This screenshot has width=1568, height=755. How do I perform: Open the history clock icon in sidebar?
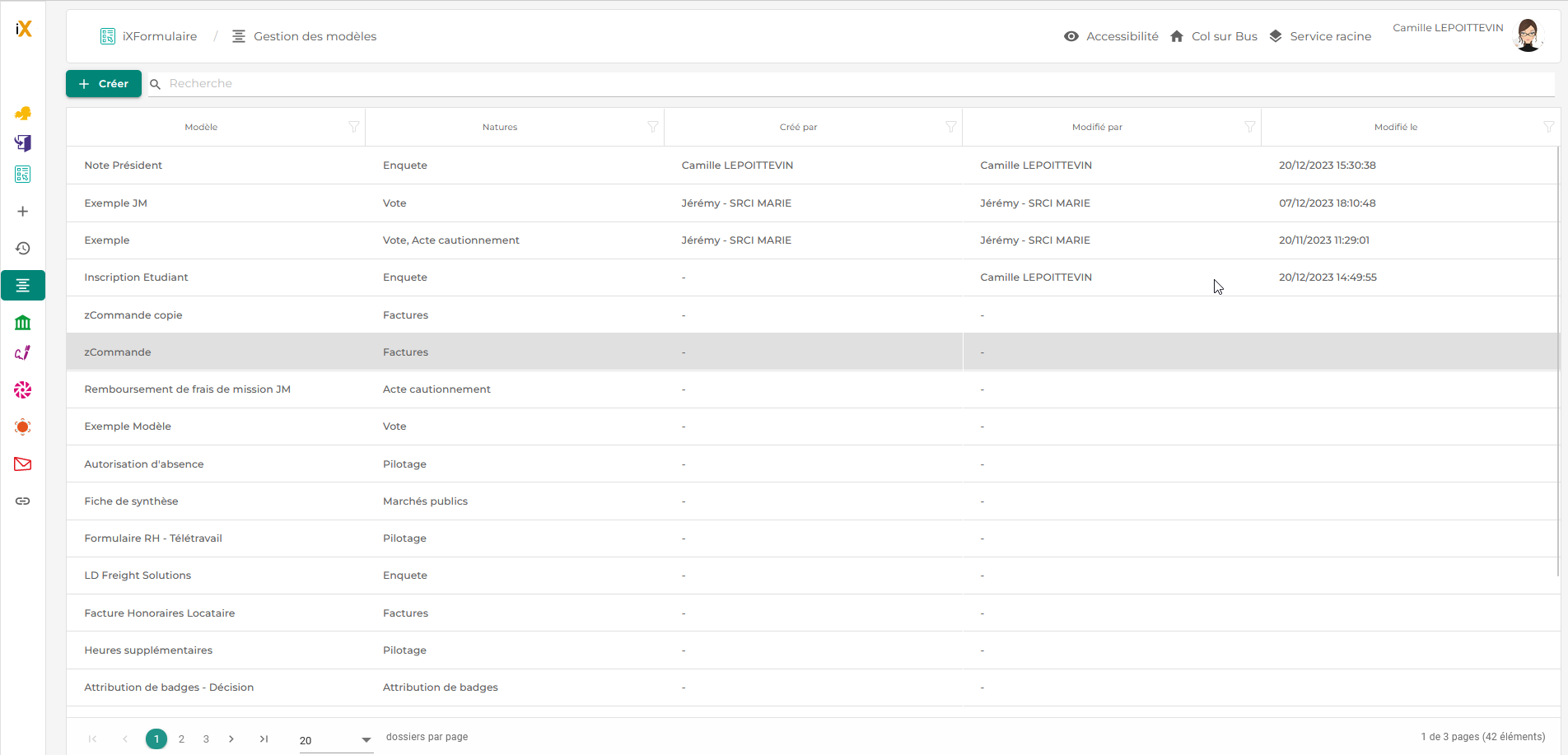[x=23, y=248]
